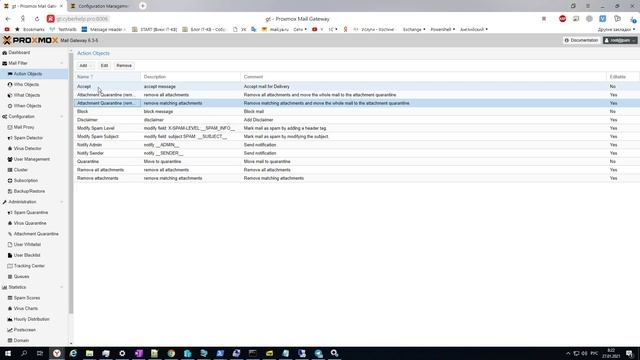Open the Add dropdown button
Screen dimensions: 640x360
click(86, 65)
